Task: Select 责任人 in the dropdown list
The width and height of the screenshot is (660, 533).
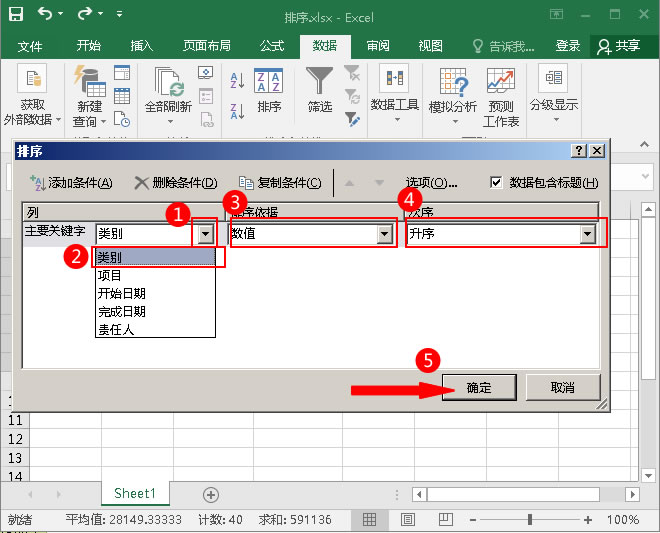Action: 155,329
